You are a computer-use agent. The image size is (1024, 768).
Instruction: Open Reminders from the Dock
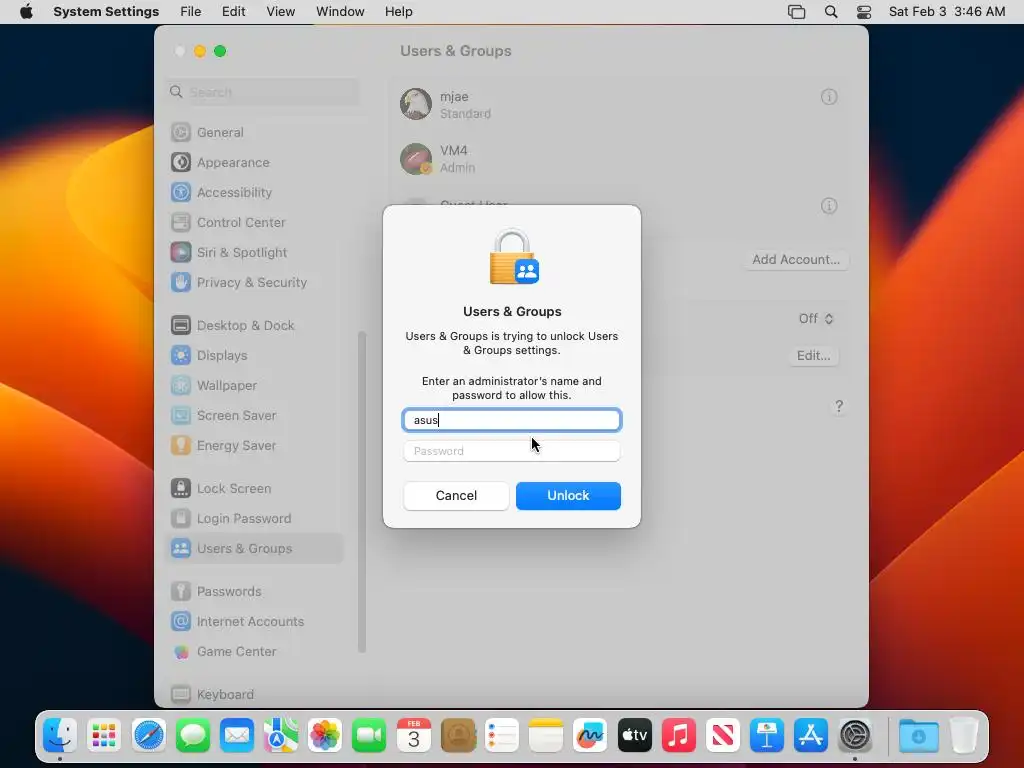coord(502,736)
